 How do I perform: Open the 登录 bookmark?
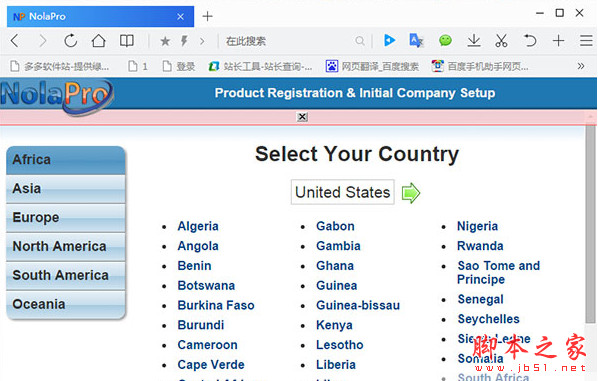tap(179, 66)
